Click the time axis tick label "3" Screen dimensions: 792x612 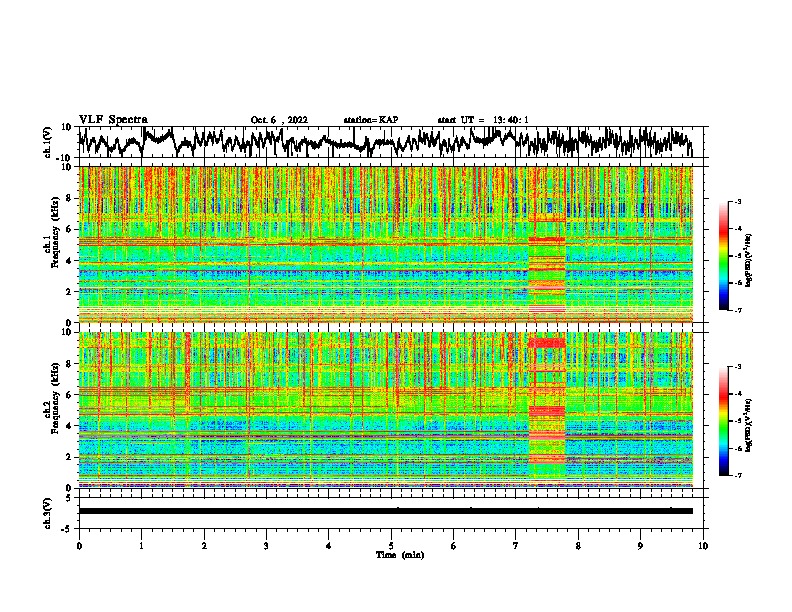pyautogui.click(x=266, y=546)
